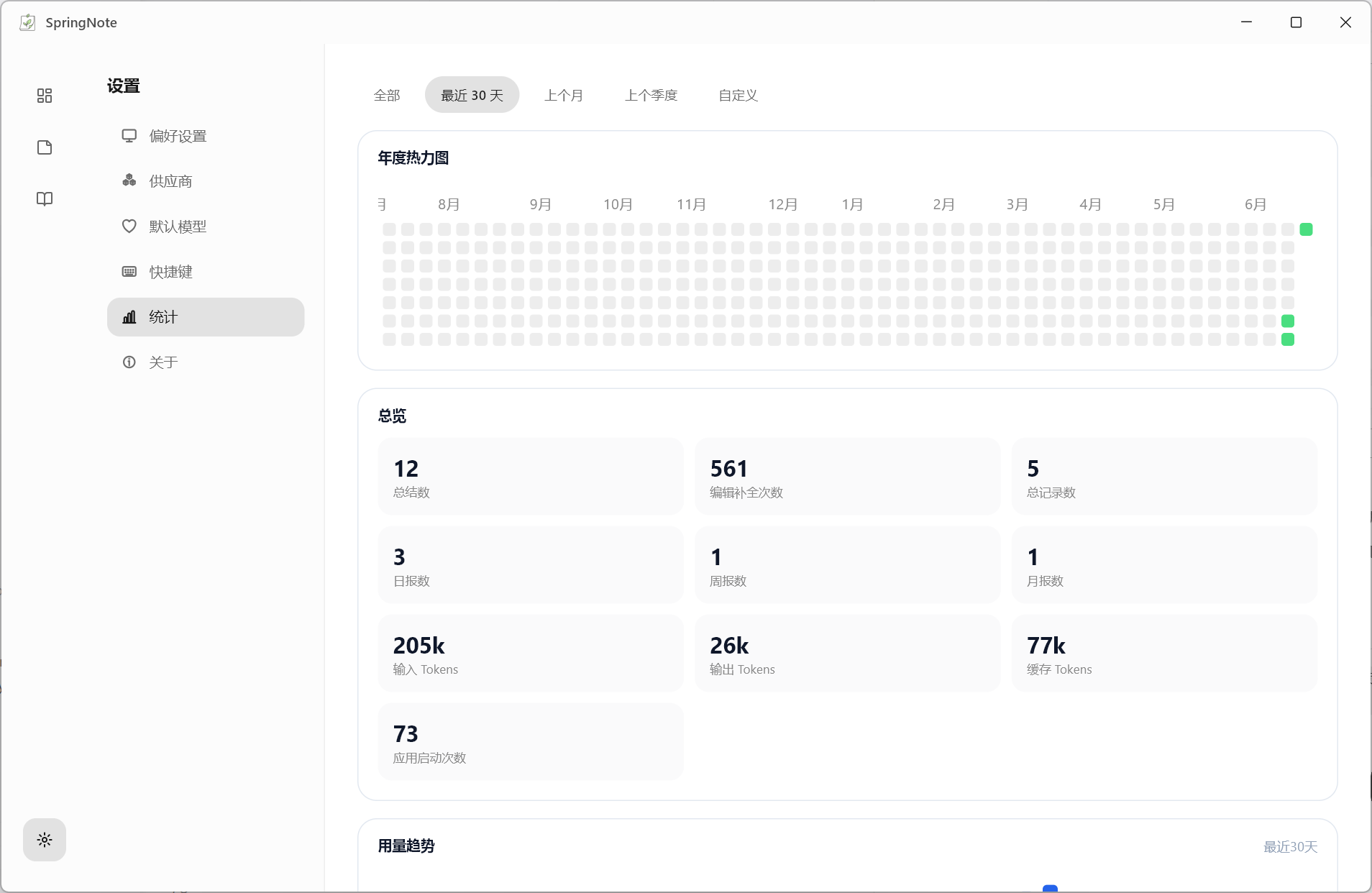The height and width of the screenshot is (893, 1372).
Task: Click the 10月 heatmap month label
Action: pos(618,204)
